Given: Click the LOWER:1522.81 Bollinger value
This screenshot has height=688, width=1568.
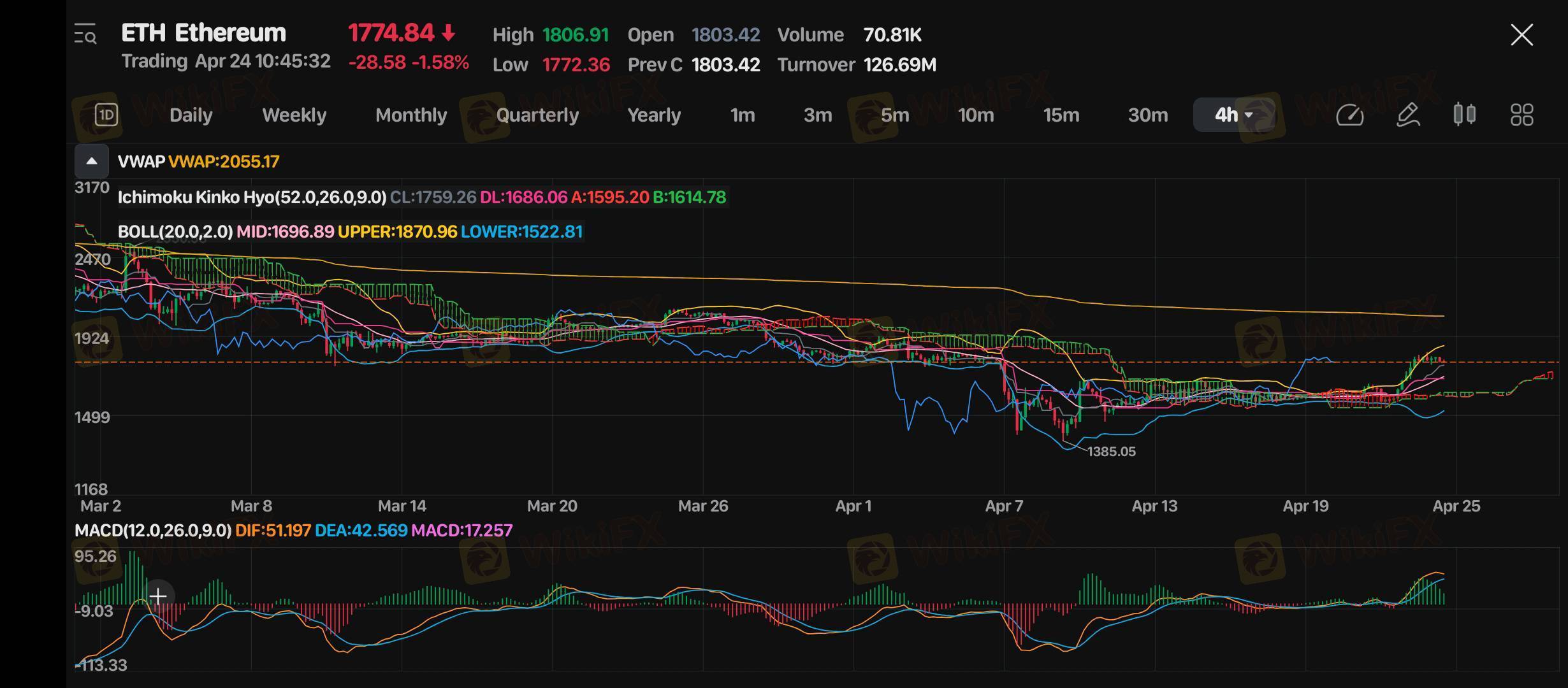Looking at the screenshot, I should pos(521,231).
